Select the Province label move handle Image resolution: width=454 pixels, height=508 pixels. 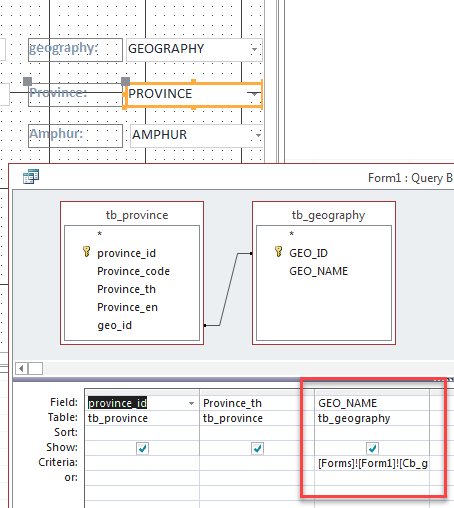coord(28,81)
